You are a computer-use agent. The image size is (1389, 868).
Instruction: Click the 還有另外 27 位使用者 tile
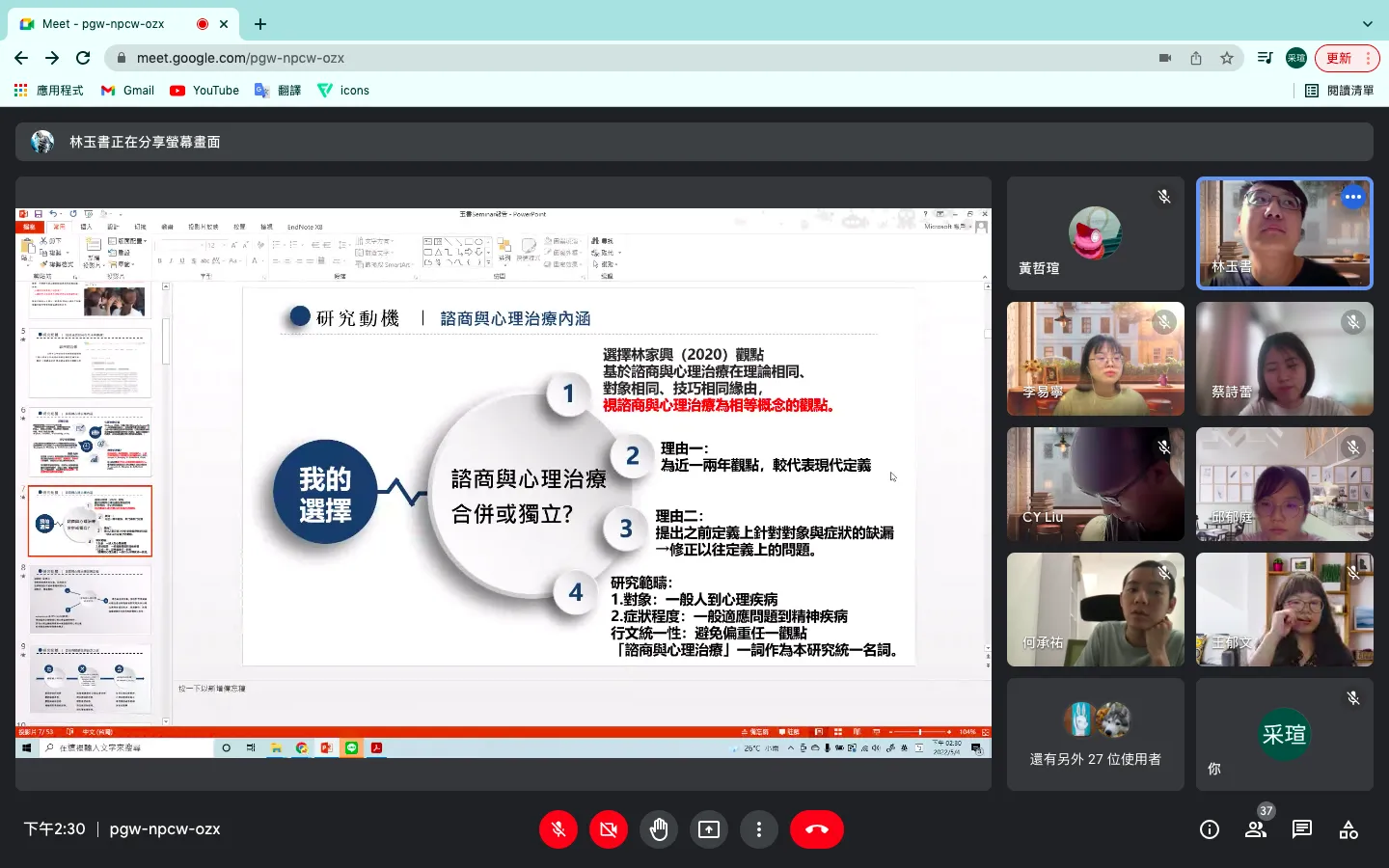point(1096,735)
